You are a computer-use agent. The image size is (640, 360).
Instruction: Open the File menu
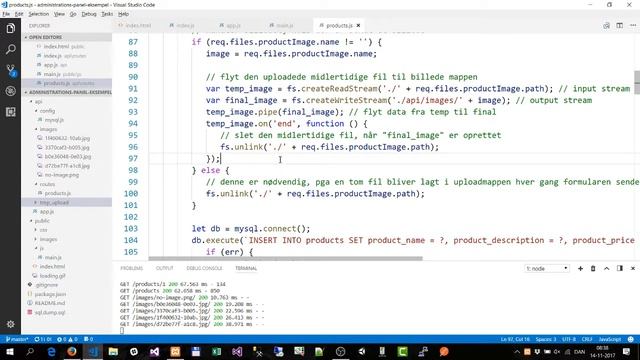(6, 14)
